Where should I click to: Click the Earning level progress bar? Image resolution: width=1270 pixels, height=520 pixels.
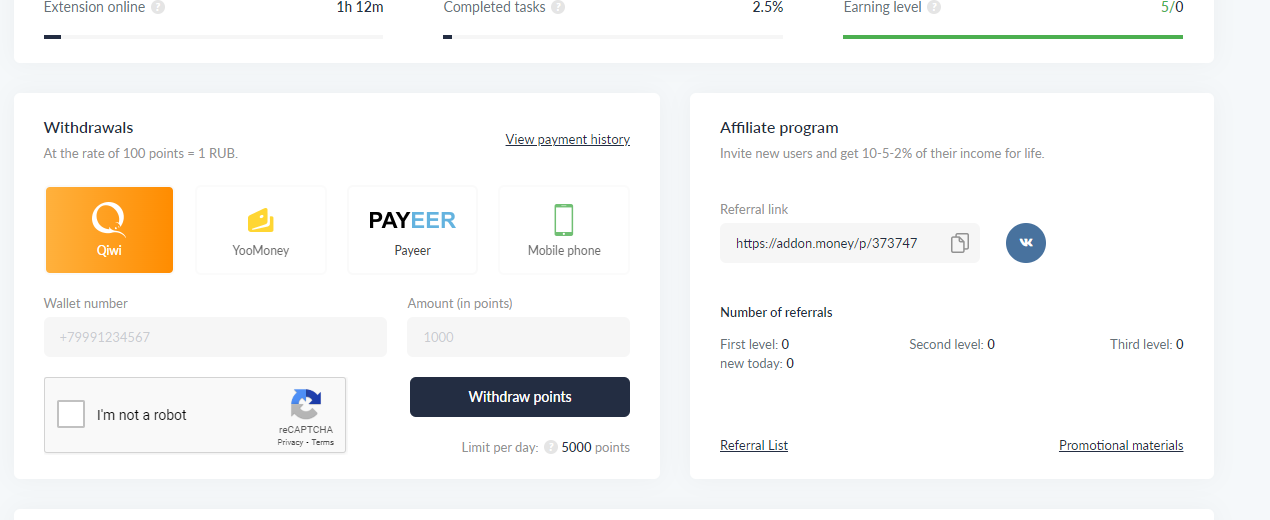click(x=1012, y=37)
